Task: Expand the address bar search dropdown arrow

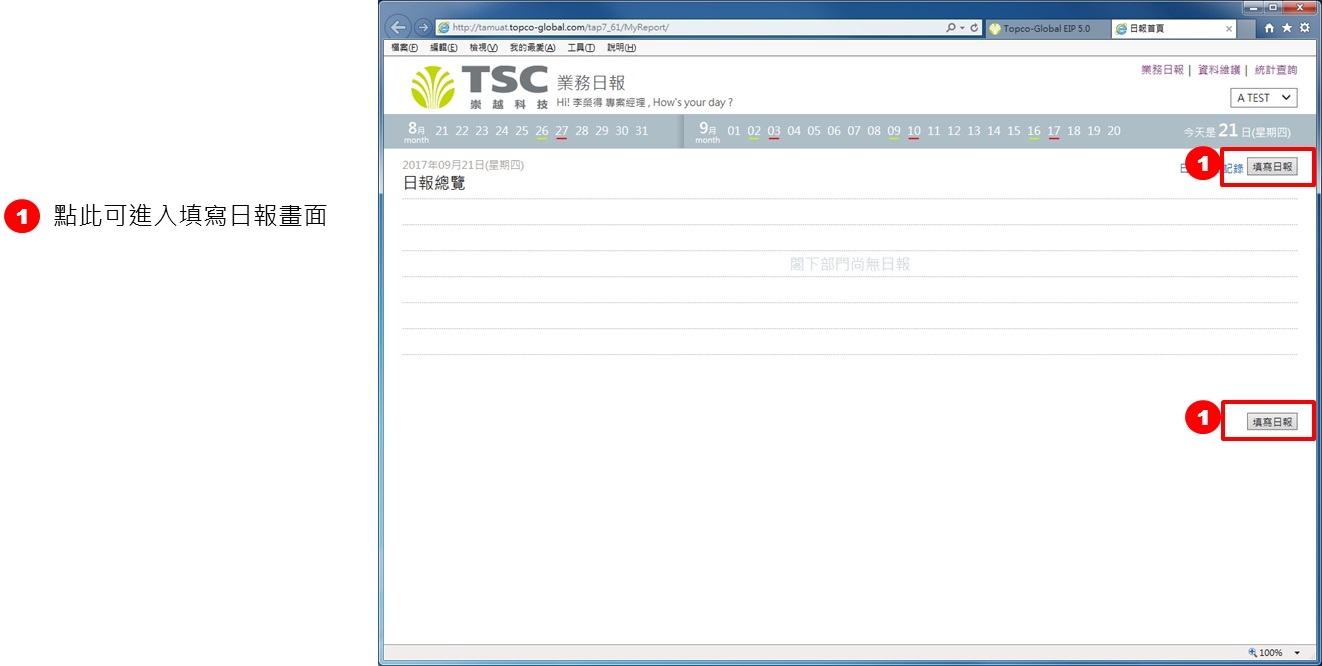Action: click(962, 28)
